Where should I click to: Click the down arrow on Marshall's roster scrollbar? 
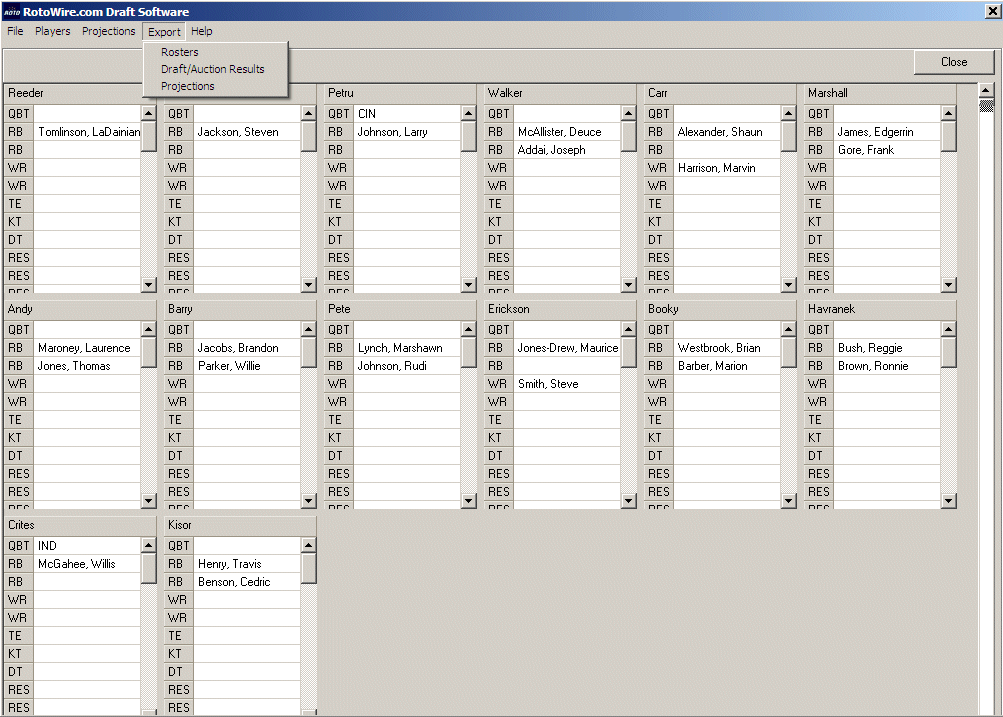[x=948, y=285]
